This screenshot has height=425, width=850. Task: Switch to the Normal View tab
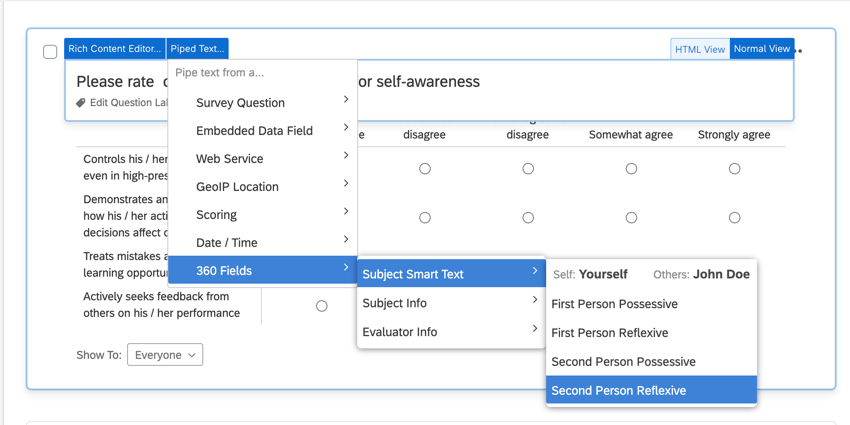pos(761,49)
